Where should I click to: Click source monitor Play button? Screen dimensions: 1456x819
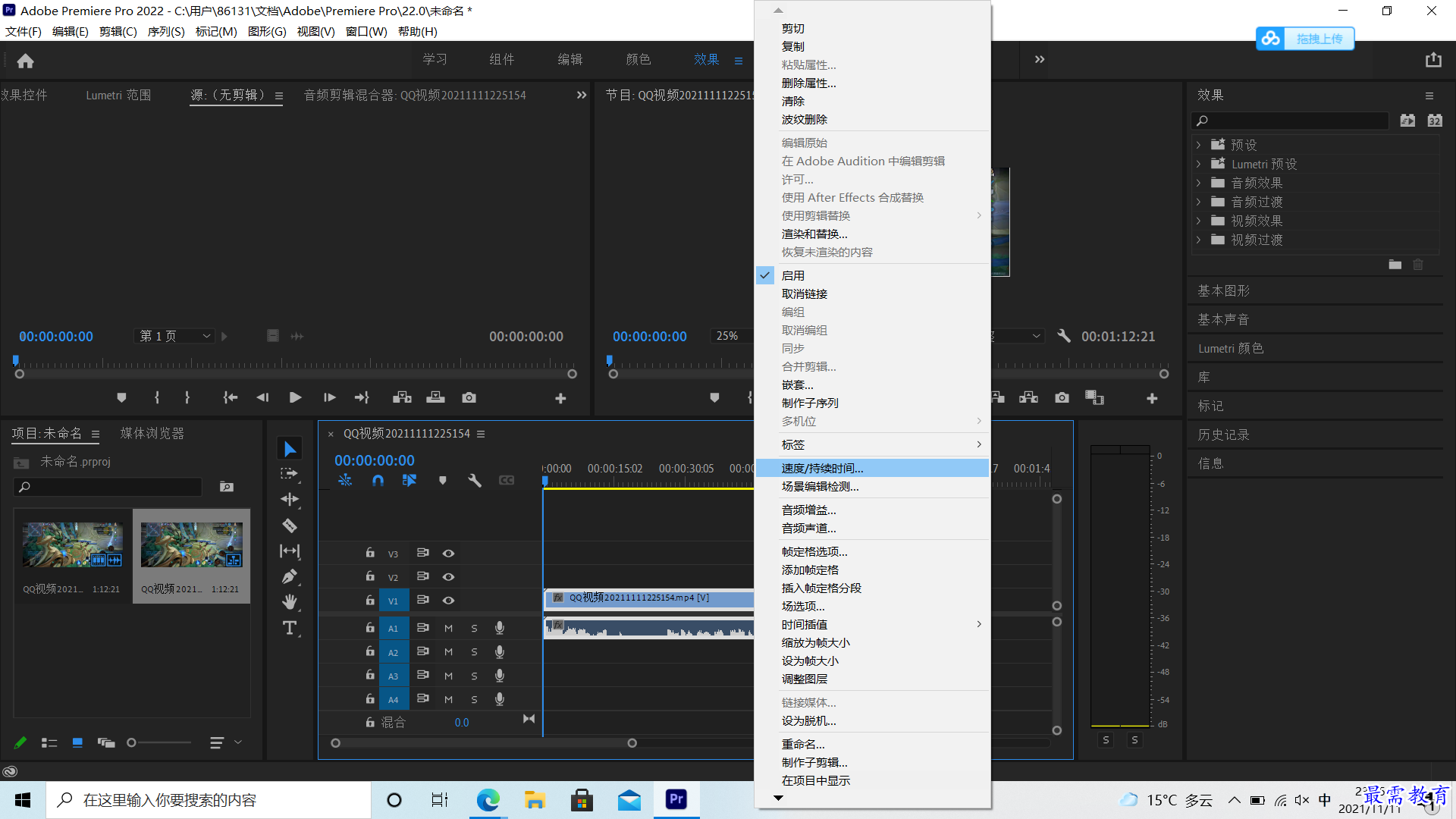(296, 397)
